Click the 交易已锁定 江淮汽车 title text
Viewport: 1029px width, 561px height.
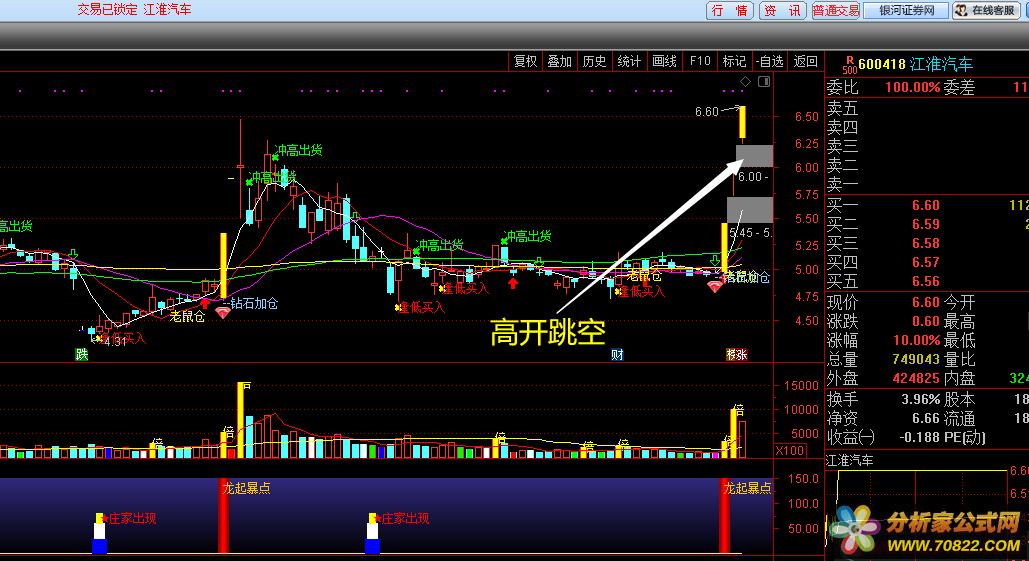tap(135, 10)
